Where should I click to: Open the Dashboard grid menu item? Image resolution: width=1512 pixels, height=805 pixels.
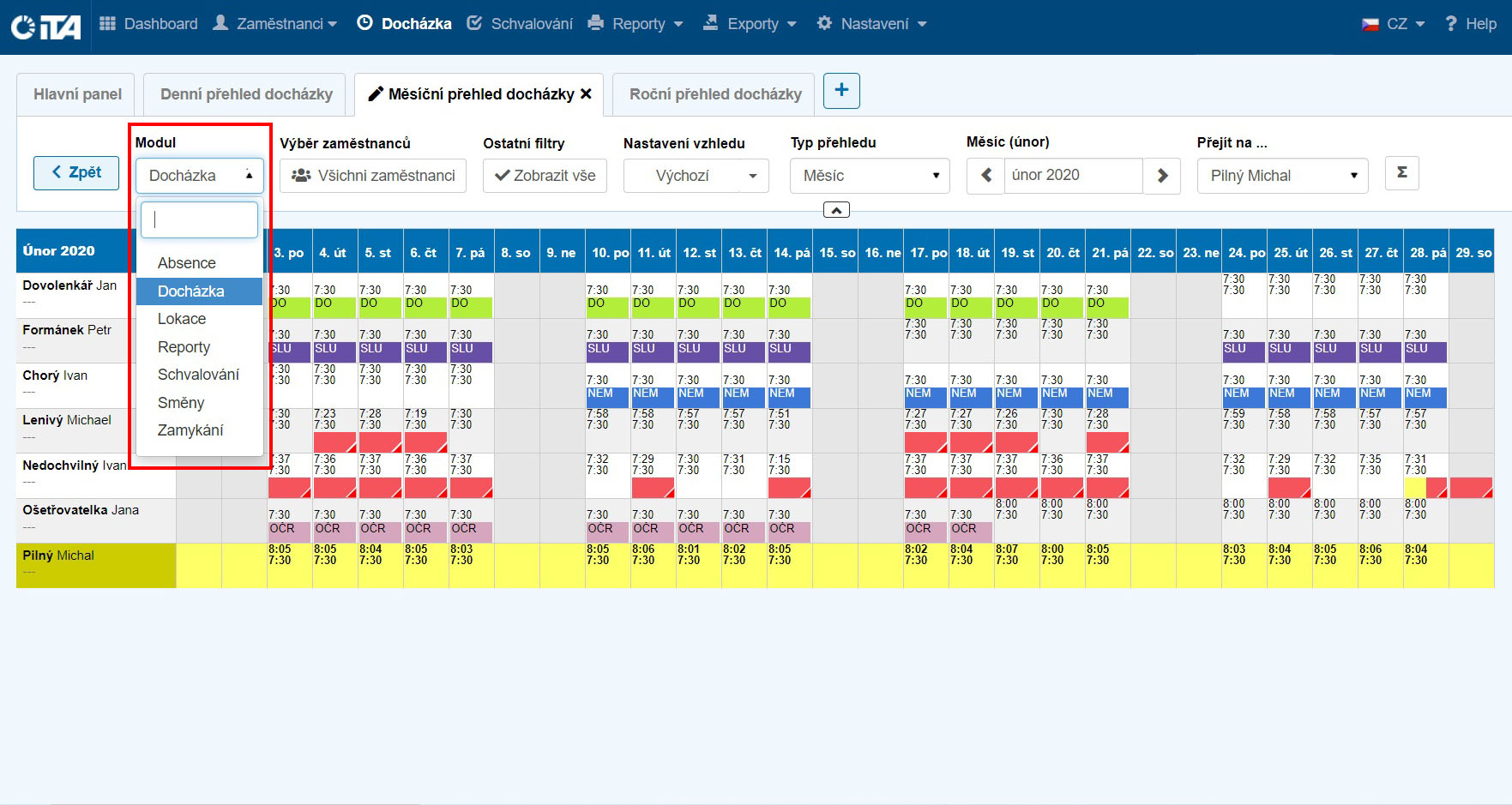pyautogui.click(x=148, y=24)
